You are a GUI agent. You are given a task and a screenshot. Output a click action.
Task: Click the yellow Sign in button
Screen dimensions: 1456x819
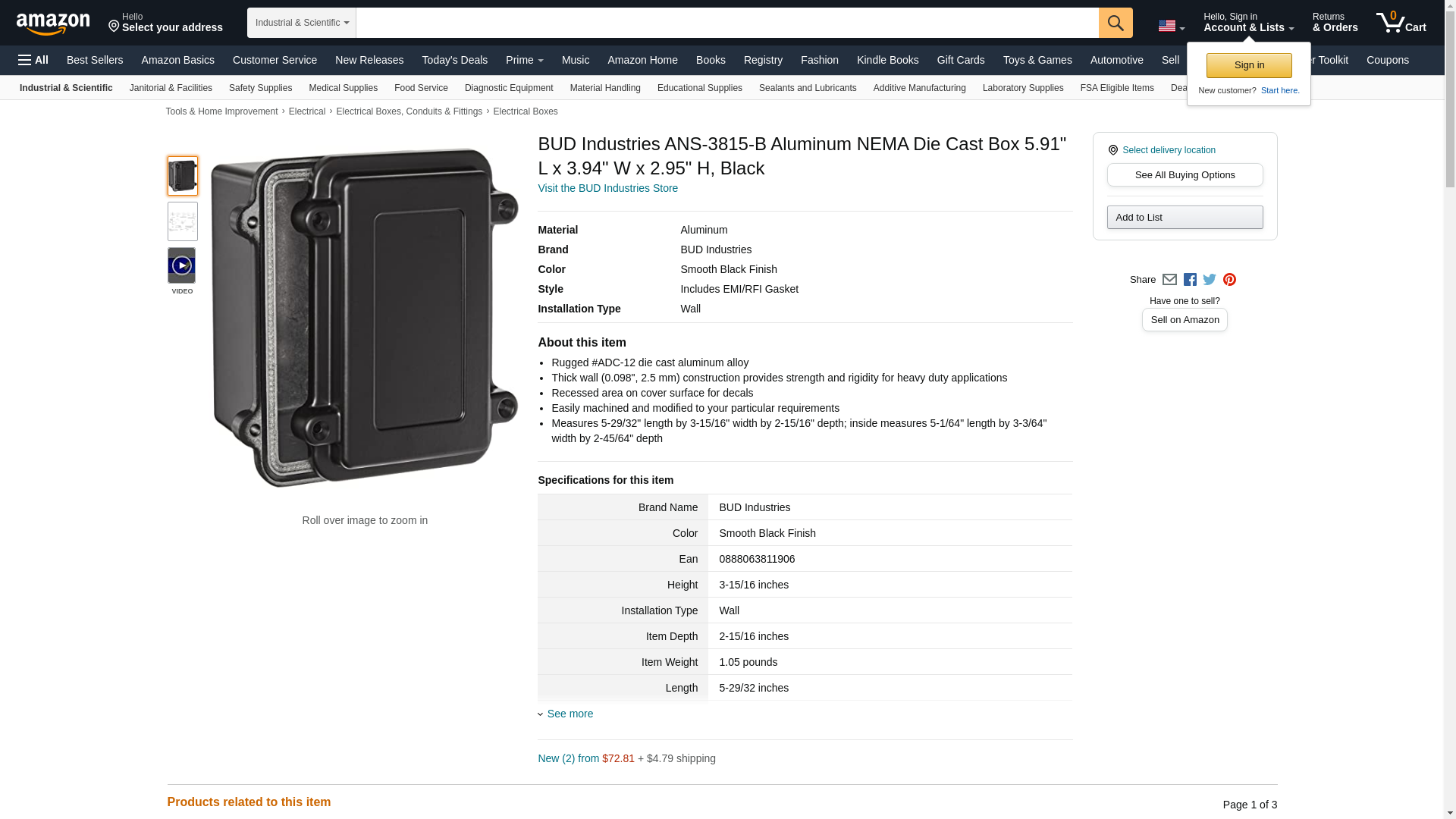pos(1249,65)
